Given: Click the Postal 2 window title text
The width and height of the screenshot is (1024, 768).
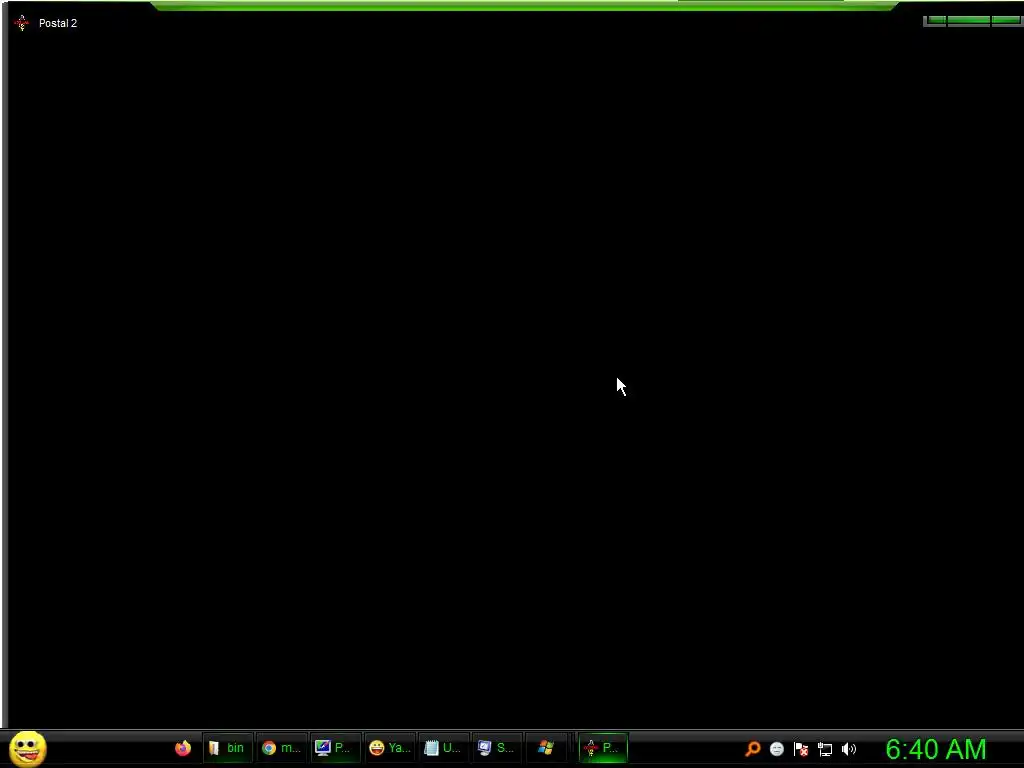Looking at the screenshot, I should point(58,23).
